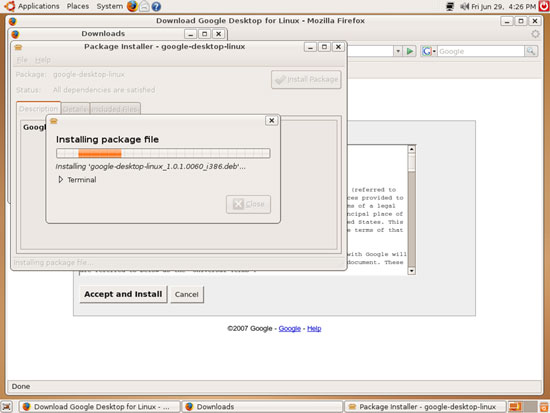This screenshot has height=413, width=550.
Task: Open the Package Installer Help menu
Action: click(x=43, y=60)
